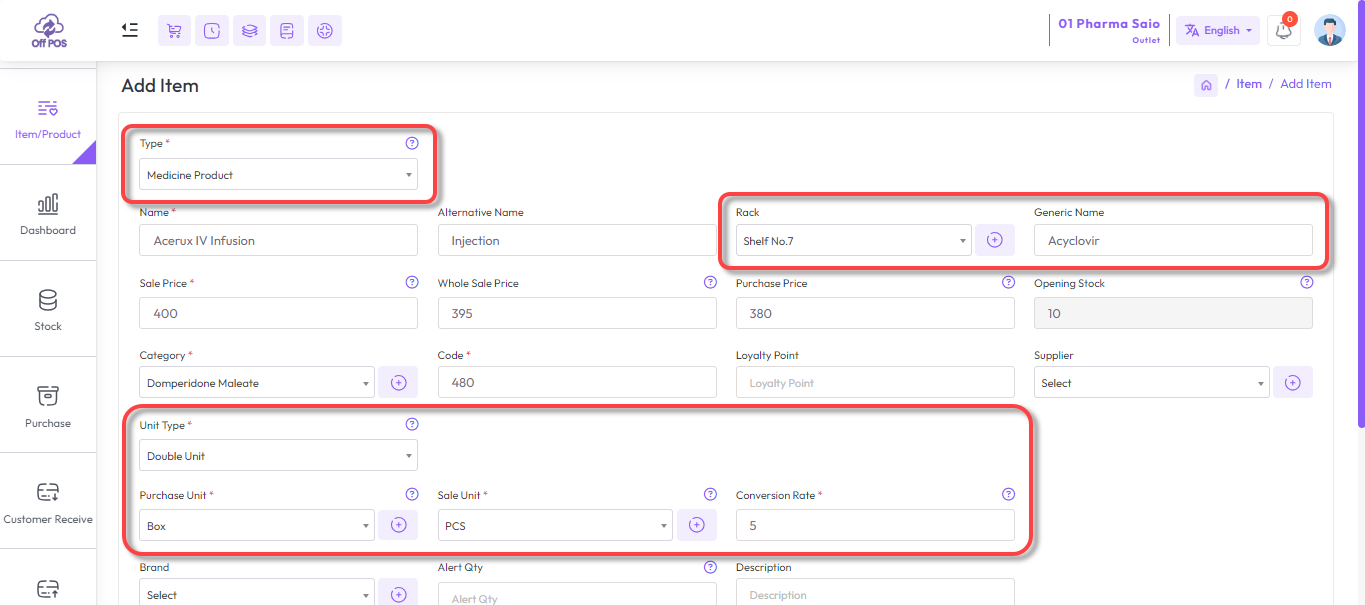Open the Category dropdown showing Domperidone Maleate
Image resolution: width=1365 pixels, height=605 pixels.
coord(257,383)
